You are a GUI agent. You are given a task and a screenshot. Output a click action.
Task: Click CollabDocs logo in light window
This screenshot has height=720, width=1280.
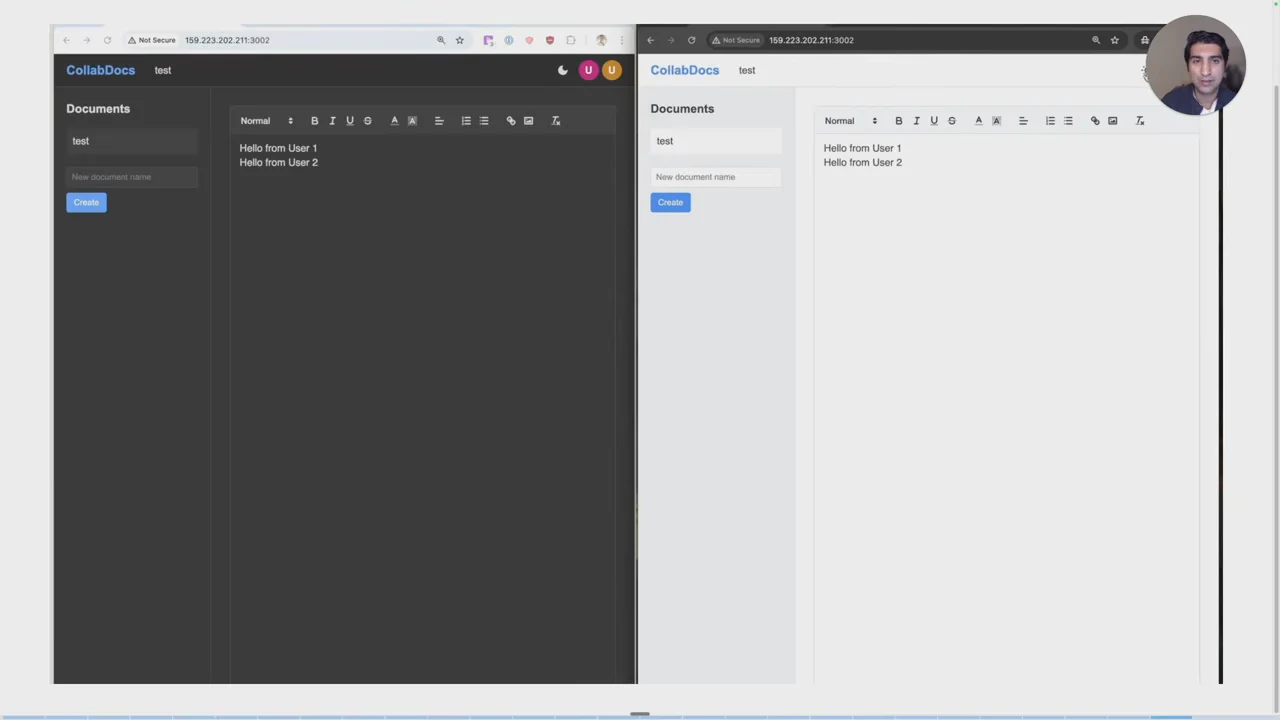click(x=684, y=70)
